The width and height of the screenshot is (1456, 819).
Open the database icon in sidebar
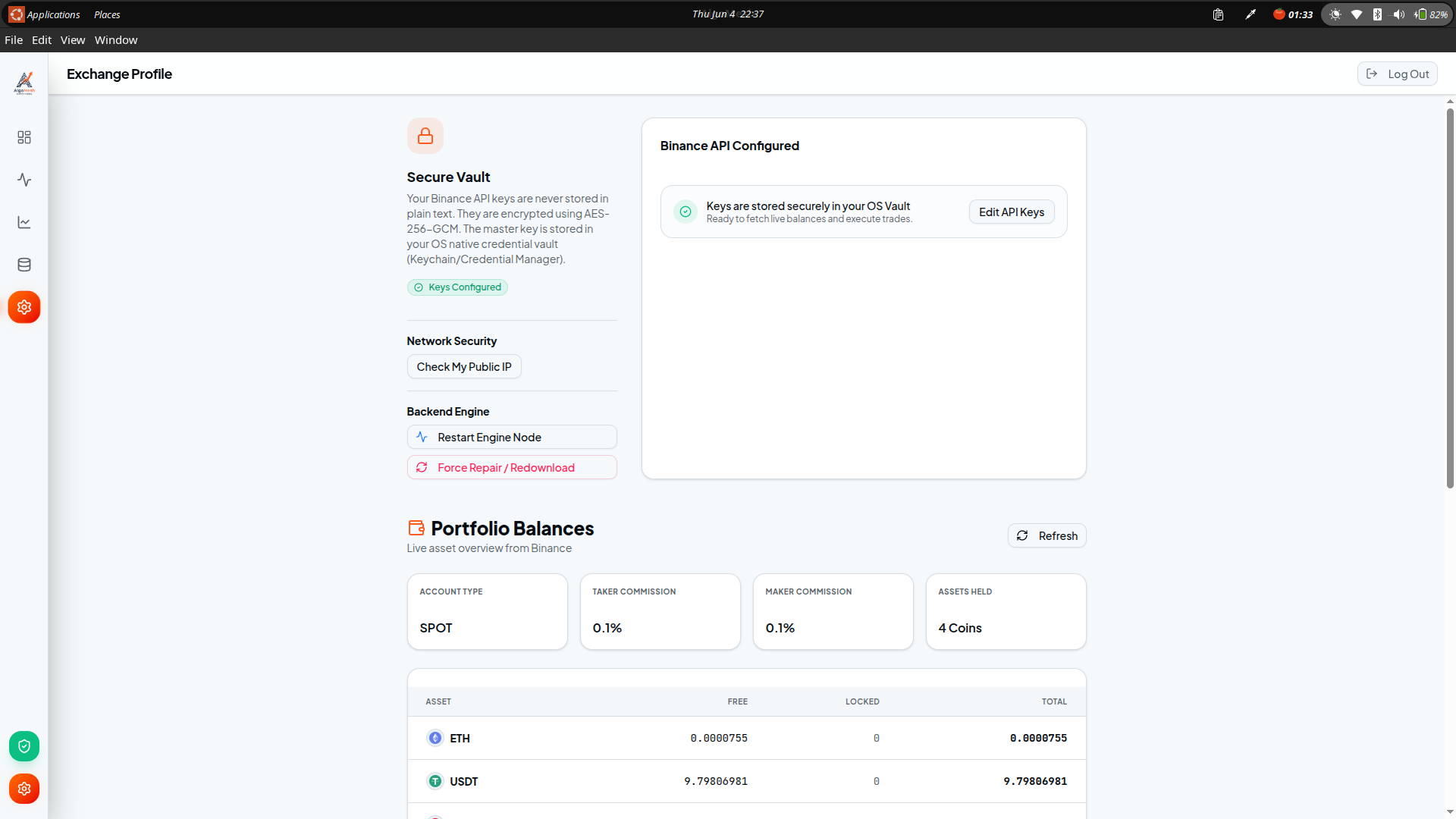[24, 265]
